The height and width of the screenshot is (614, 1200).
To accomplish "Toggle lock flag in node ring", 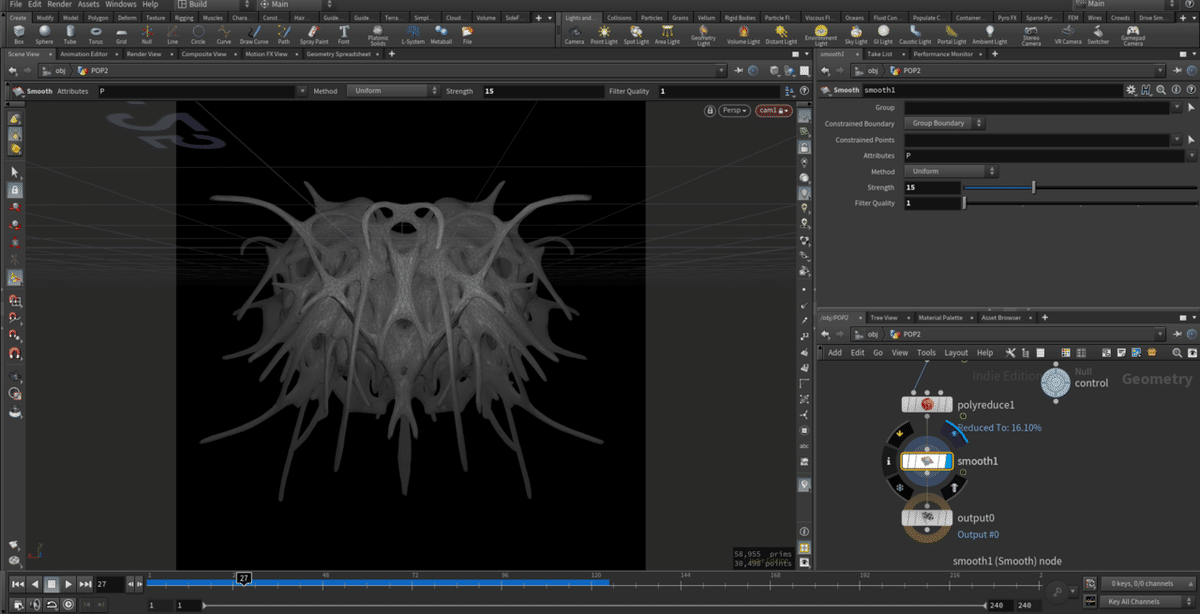I will coord(898,487).
